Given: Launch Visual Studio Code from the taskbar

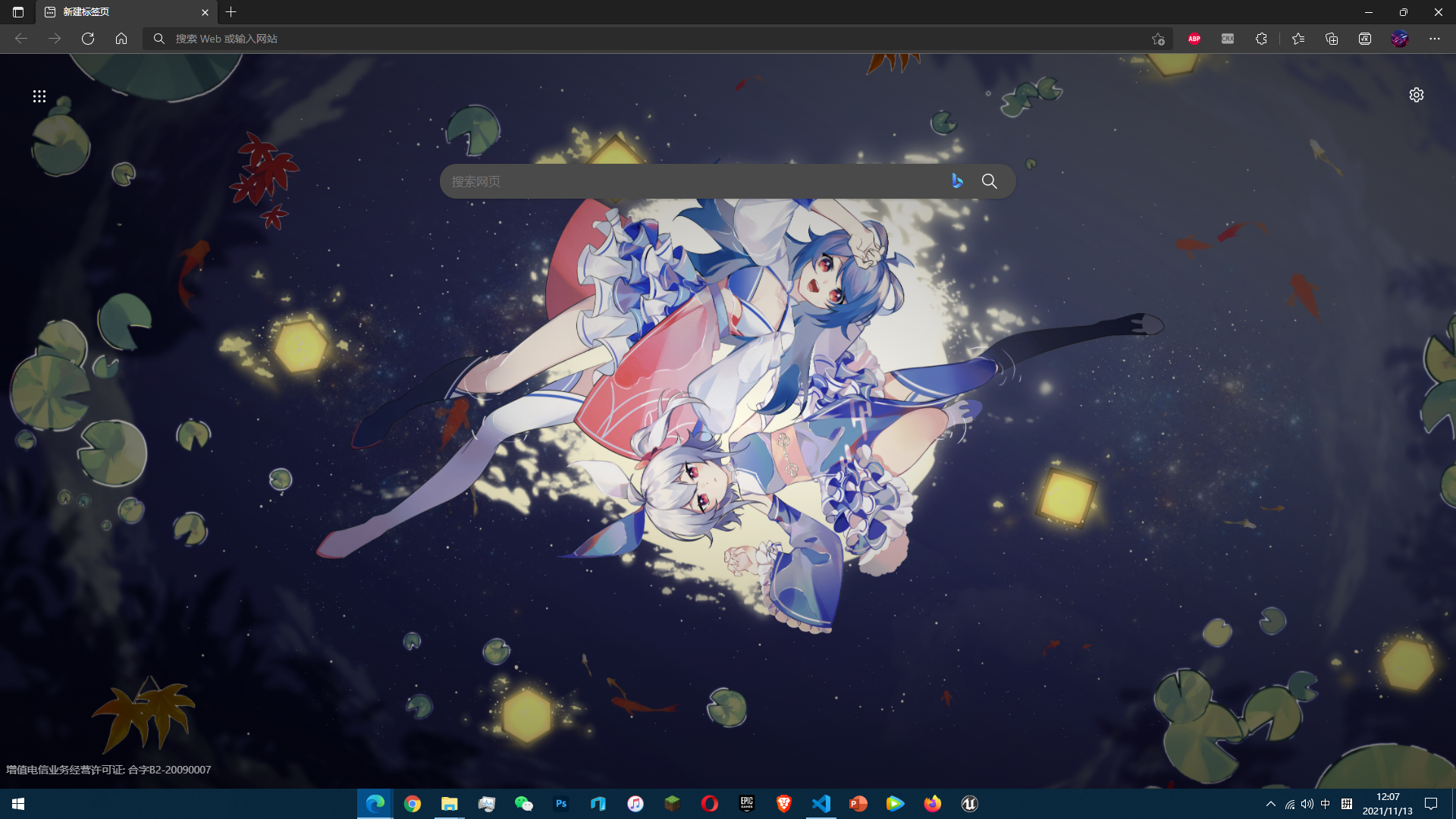Looking at the screenshot, I should 821,804.
